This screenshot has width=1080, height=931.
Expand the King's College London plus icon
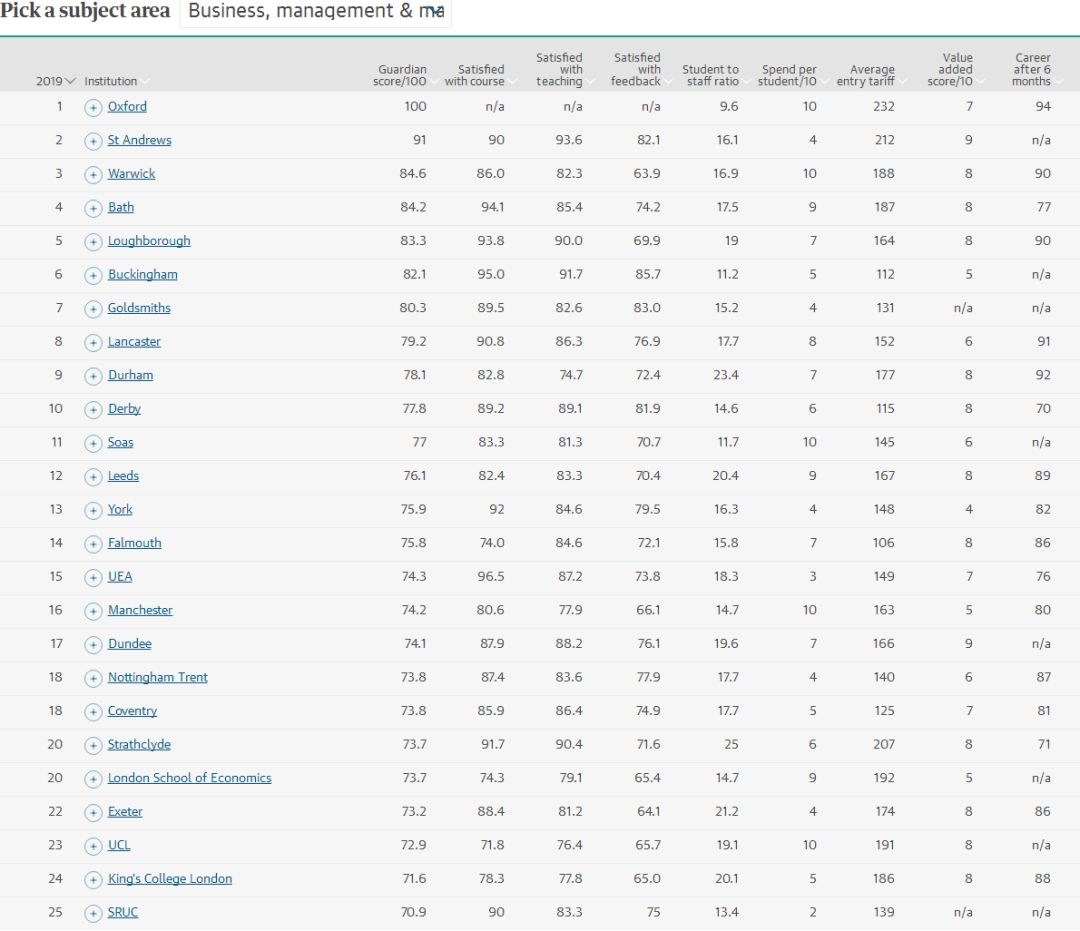pos(93,879)
